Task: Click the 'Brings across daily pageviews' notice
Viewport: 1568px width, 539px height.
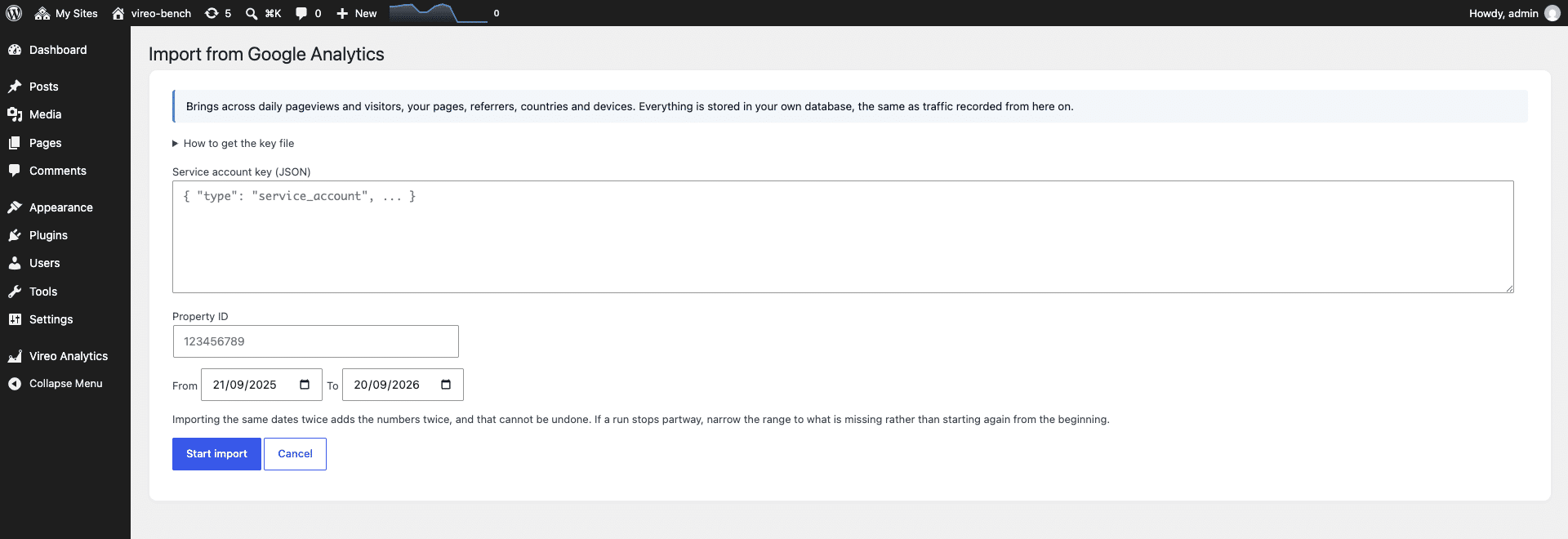Action: [x=850, y=106]
